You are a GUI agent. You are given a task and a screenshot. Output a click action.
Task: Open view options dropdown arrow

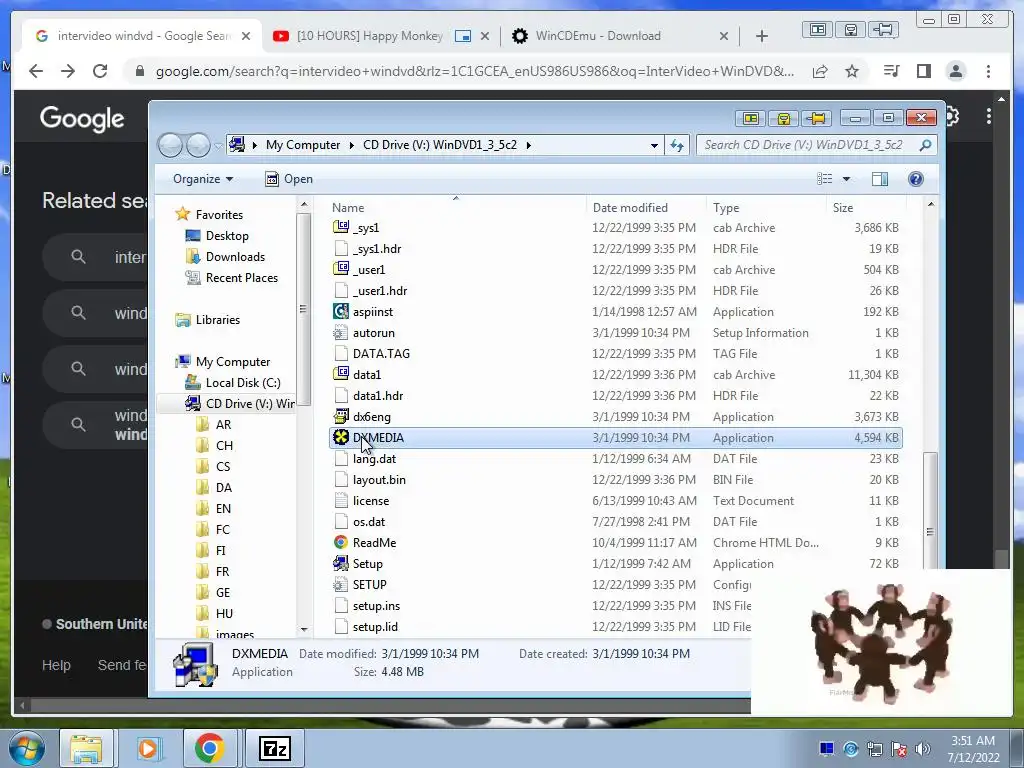coord(846,179)
